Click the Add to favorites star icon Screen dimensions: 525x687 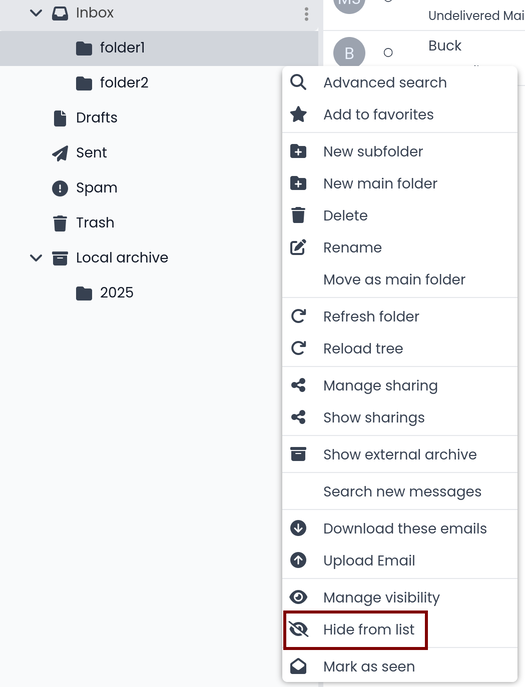pos(298,114)
